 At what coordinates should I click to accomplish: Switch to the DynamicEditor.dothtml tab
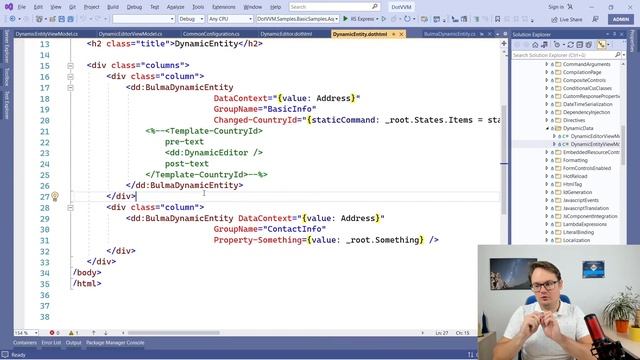(286, 34)
